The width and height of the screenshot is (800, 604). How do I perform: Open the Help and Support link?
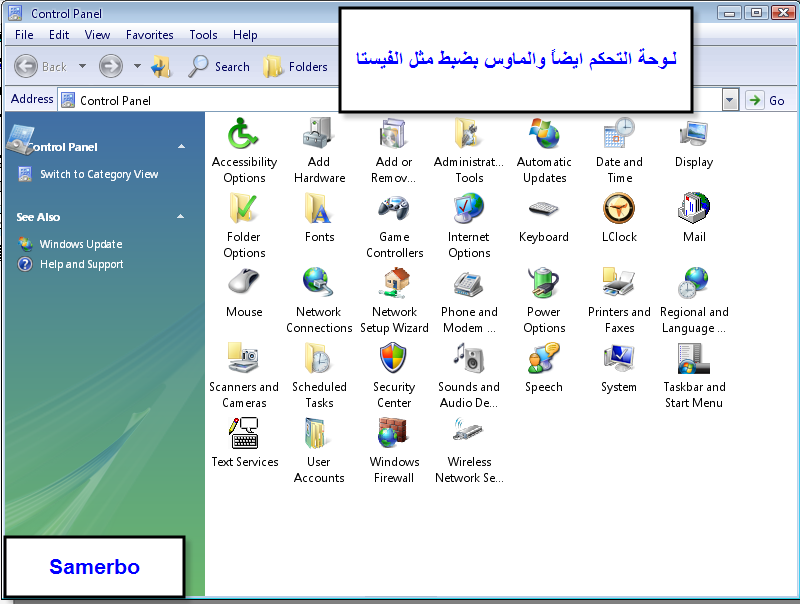[82, 264]
